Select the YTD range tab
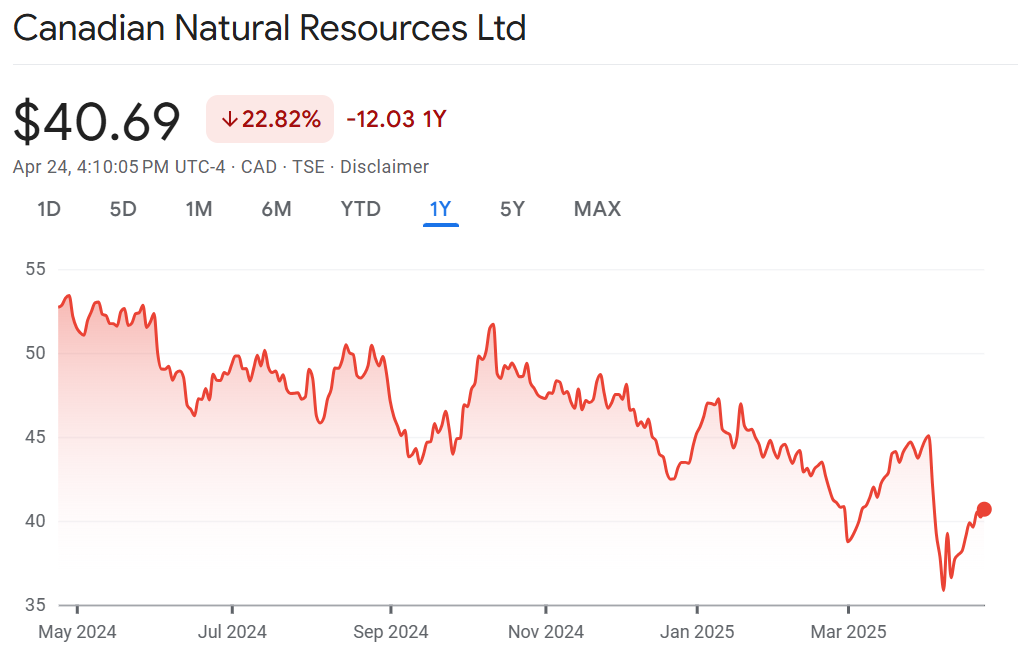 [x=360, y=209]
